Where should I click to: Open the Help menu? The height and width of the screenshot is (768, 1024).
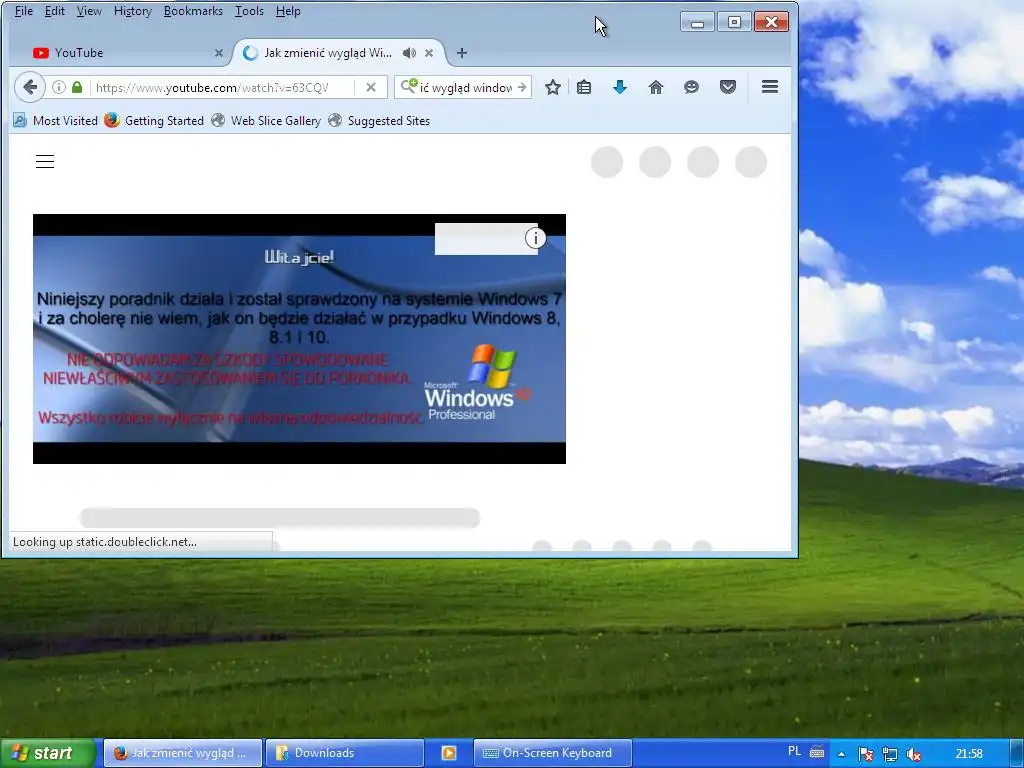(x=288, y=11)
